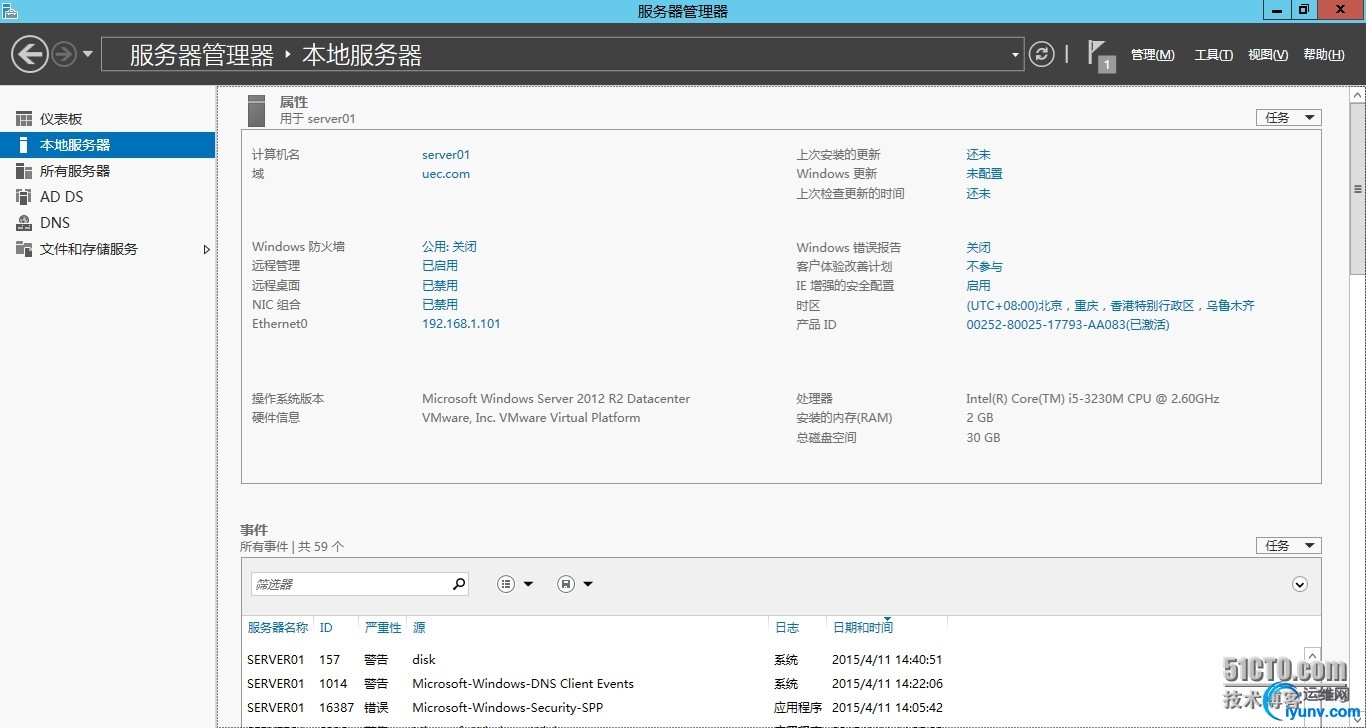Open the Properties Tasks dropdown

tap(1288, 118)
